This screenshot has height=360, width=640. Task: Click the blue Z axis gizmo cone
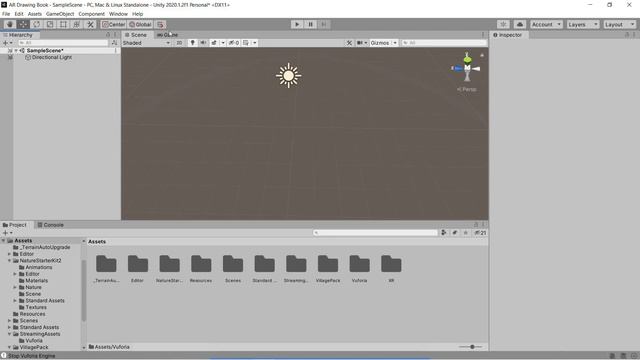point(457,68)
